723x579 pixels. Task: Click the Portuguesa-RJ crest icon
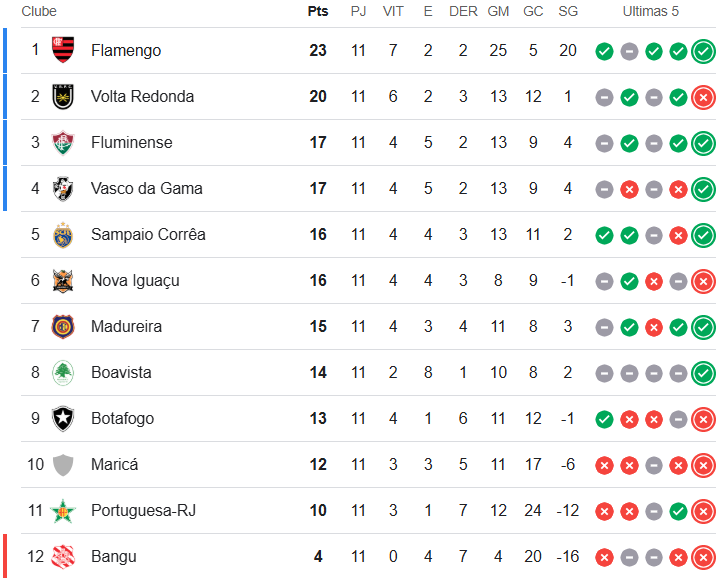coord(63,510)
